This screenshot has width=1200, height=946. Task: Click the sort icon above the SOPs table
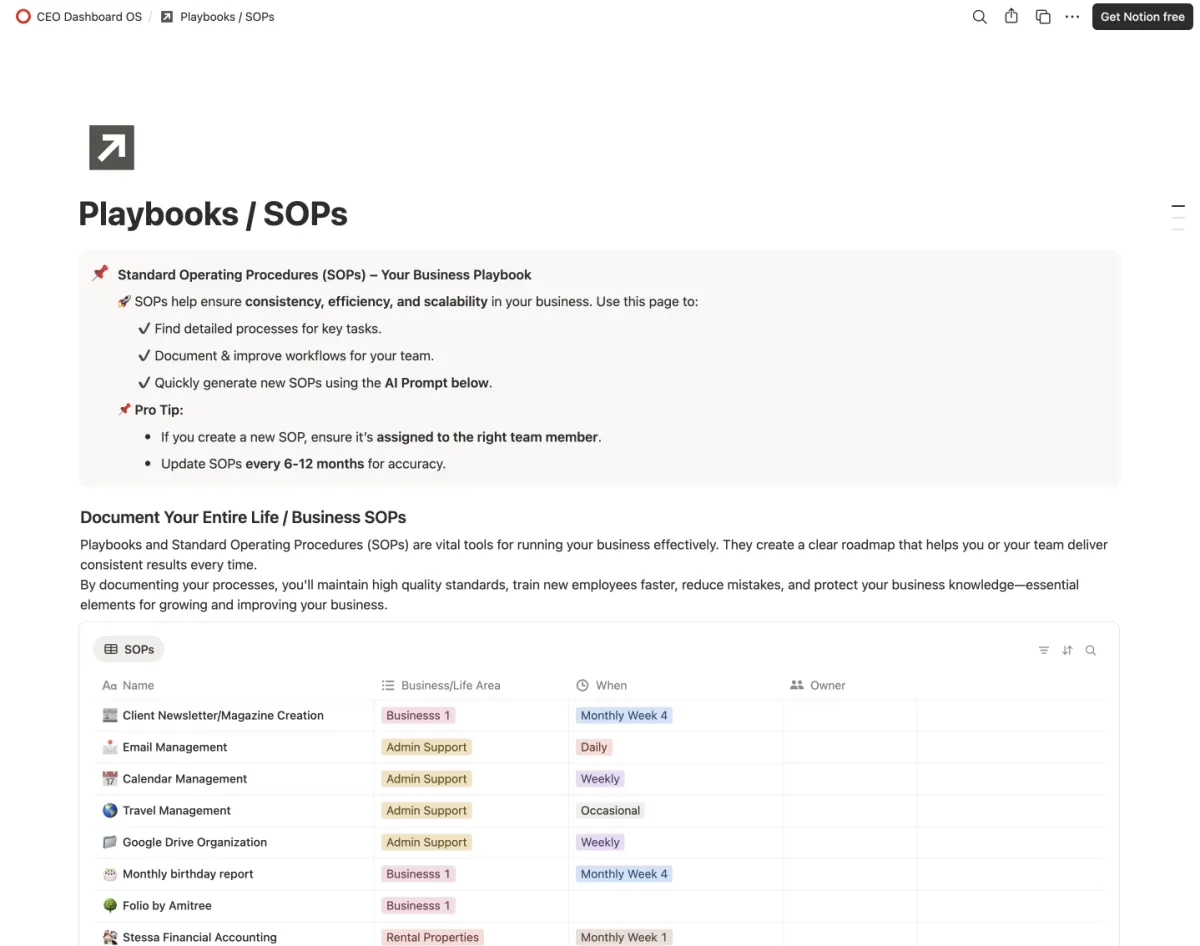click(x=1067, y=650)
